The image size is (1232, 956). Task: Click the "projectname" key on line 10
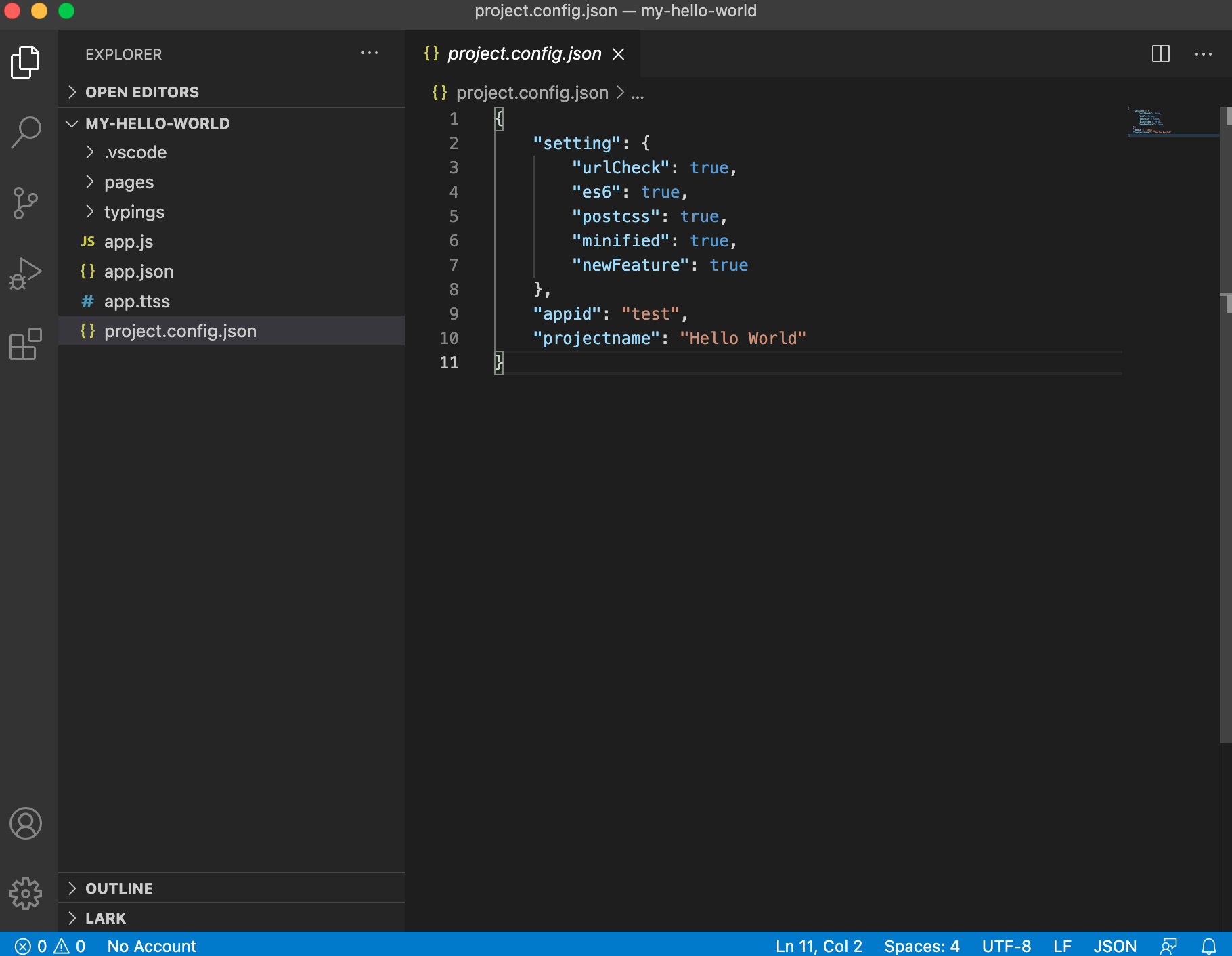coord(596,338)
